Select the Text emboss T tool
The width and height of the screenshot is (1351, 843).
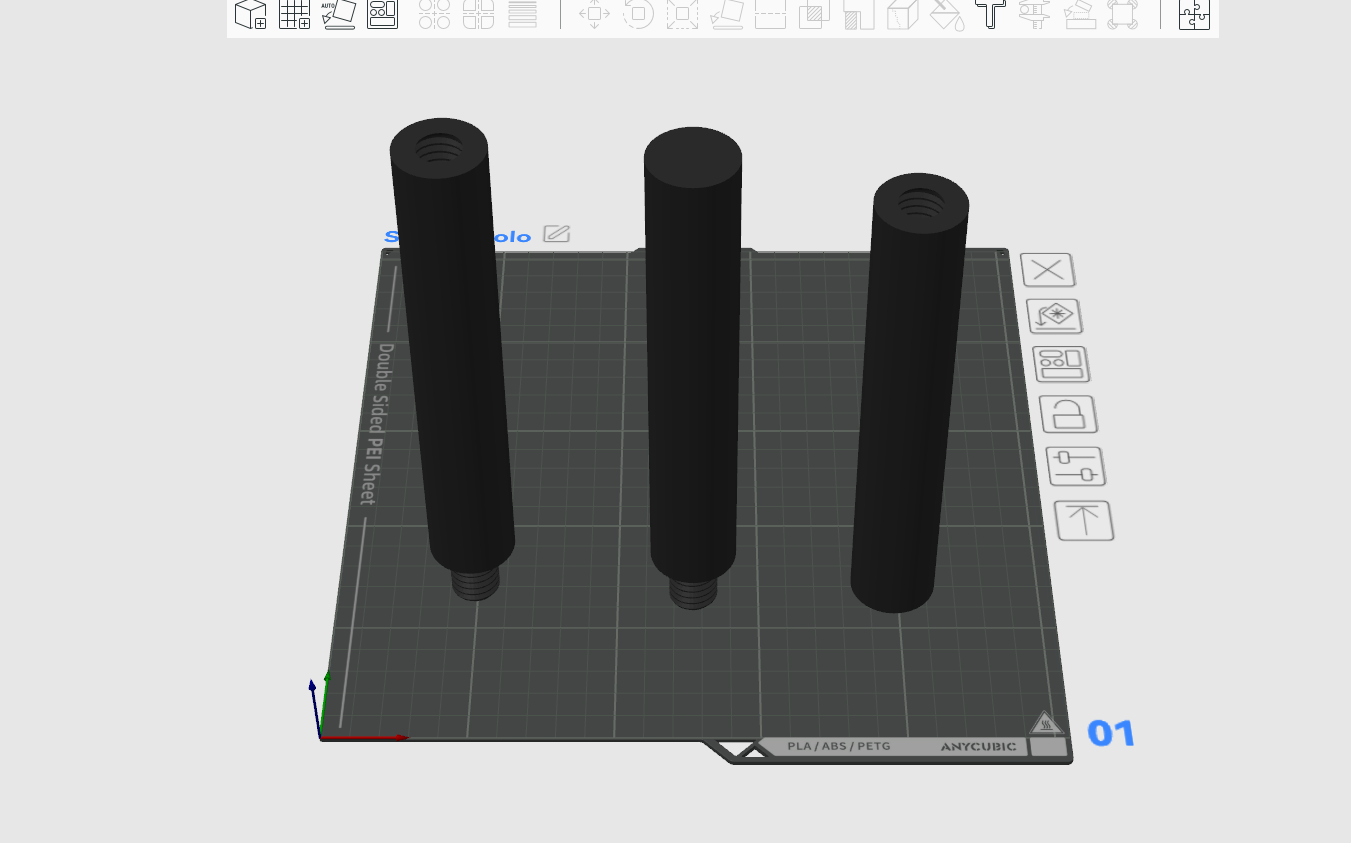click(x=990, y=14)
